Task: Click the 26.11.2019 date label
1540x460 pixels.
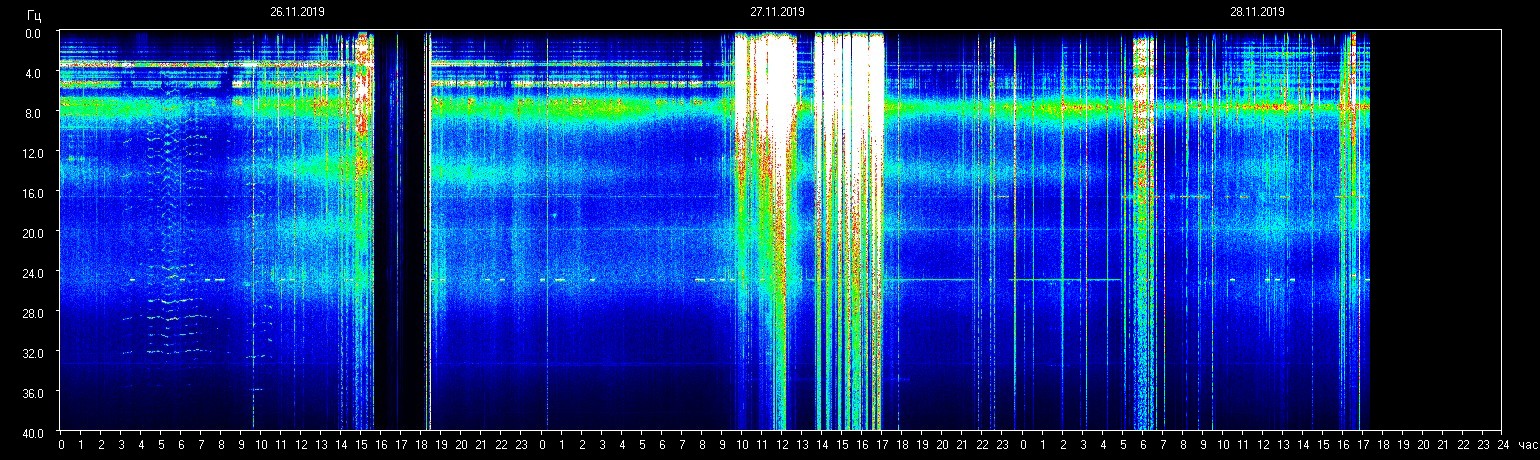Action: (297, 12)
